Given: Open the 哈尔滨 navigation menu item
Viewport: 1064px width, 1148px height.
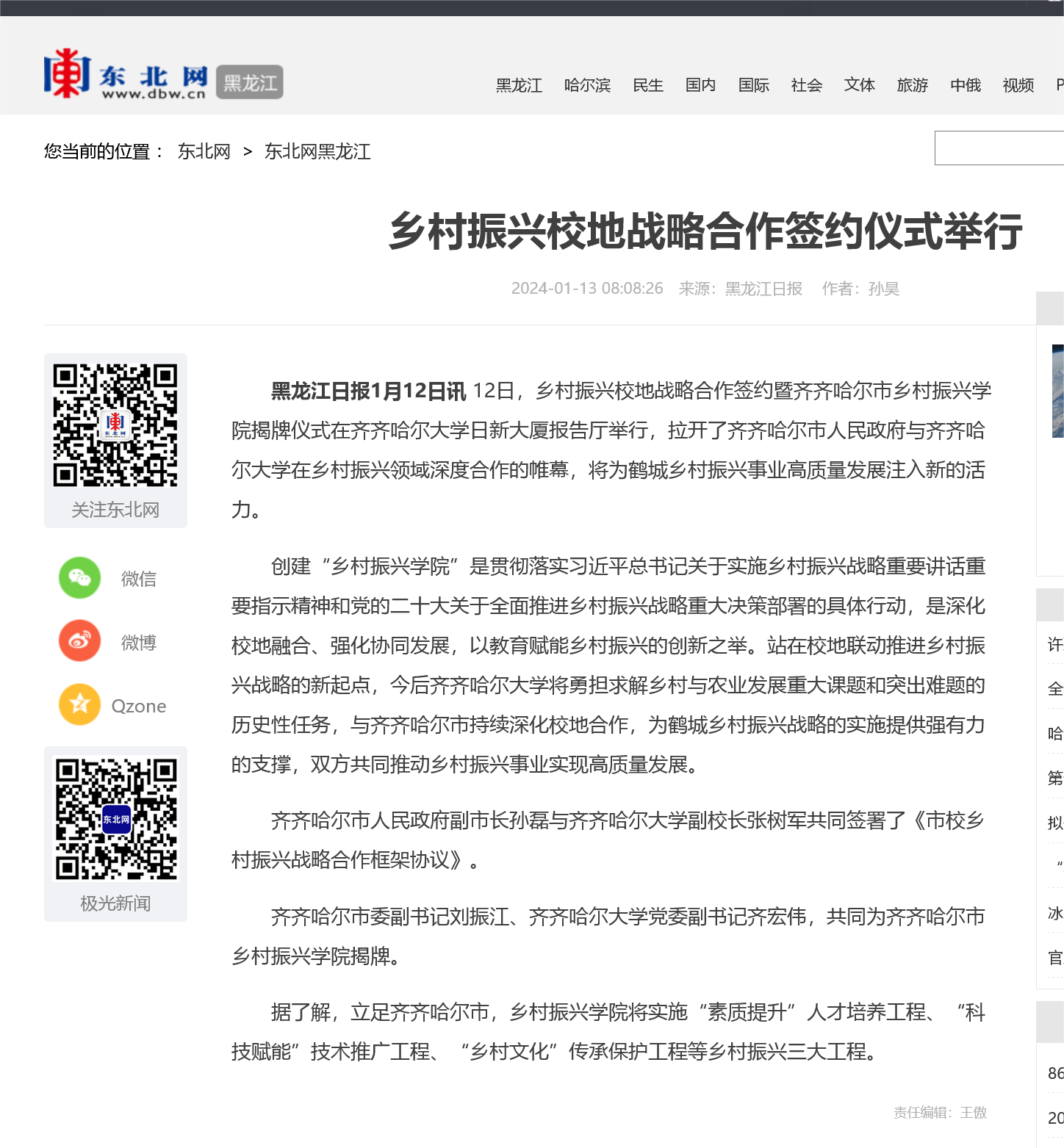Looking at the screenshot, I should 587,86.
